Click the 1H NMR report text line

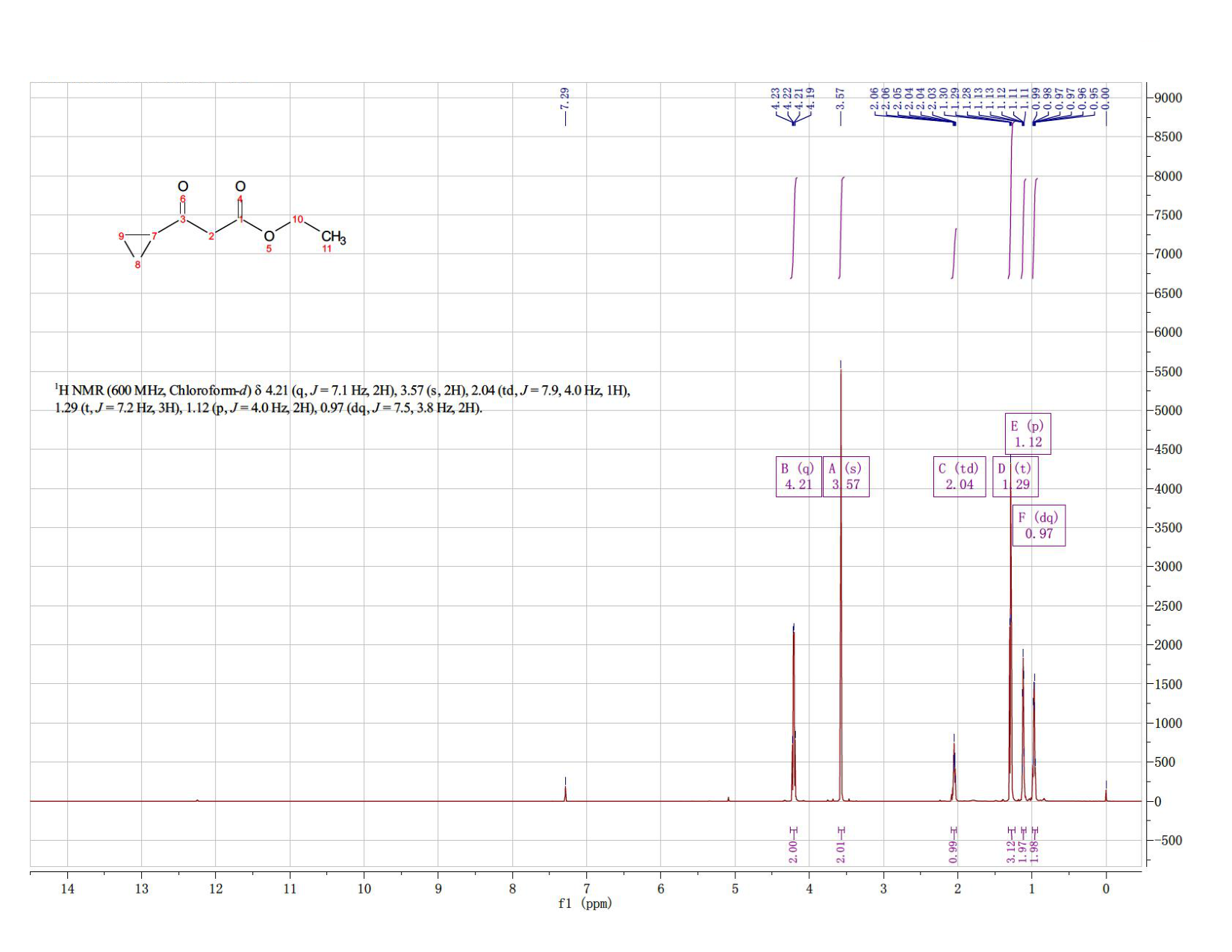(343, 399)
